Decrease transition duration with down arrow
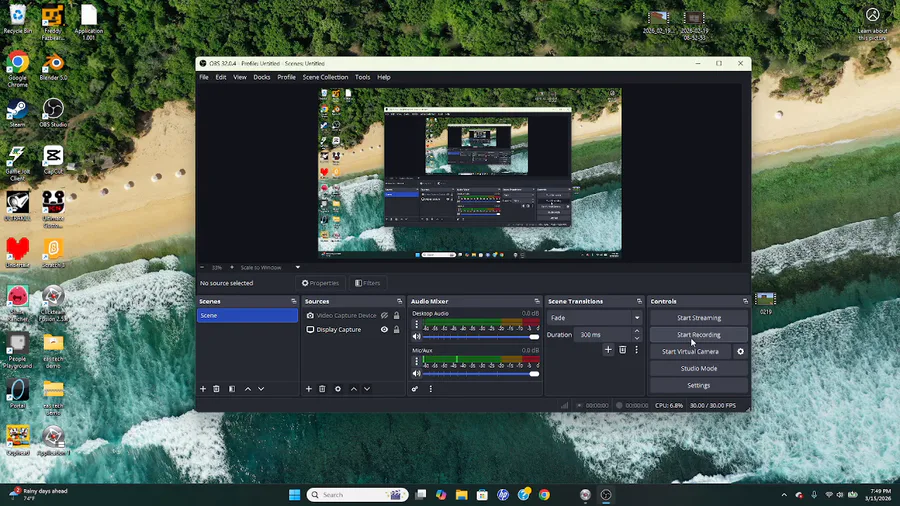 637,338
